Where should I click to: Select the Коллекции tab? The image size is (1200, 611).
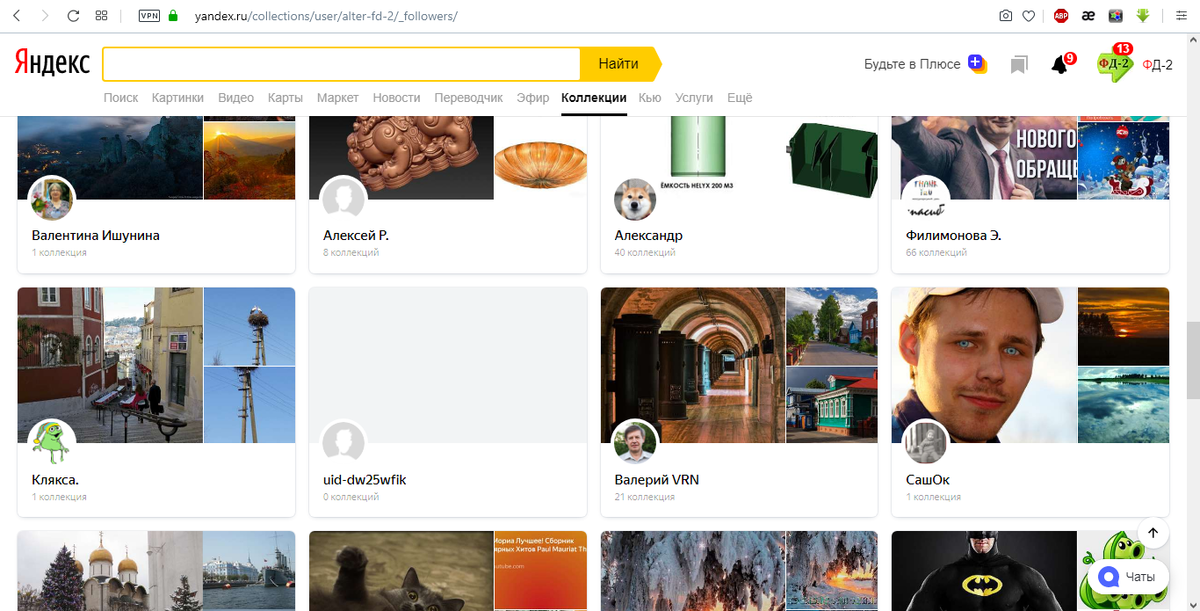point(594,98)
